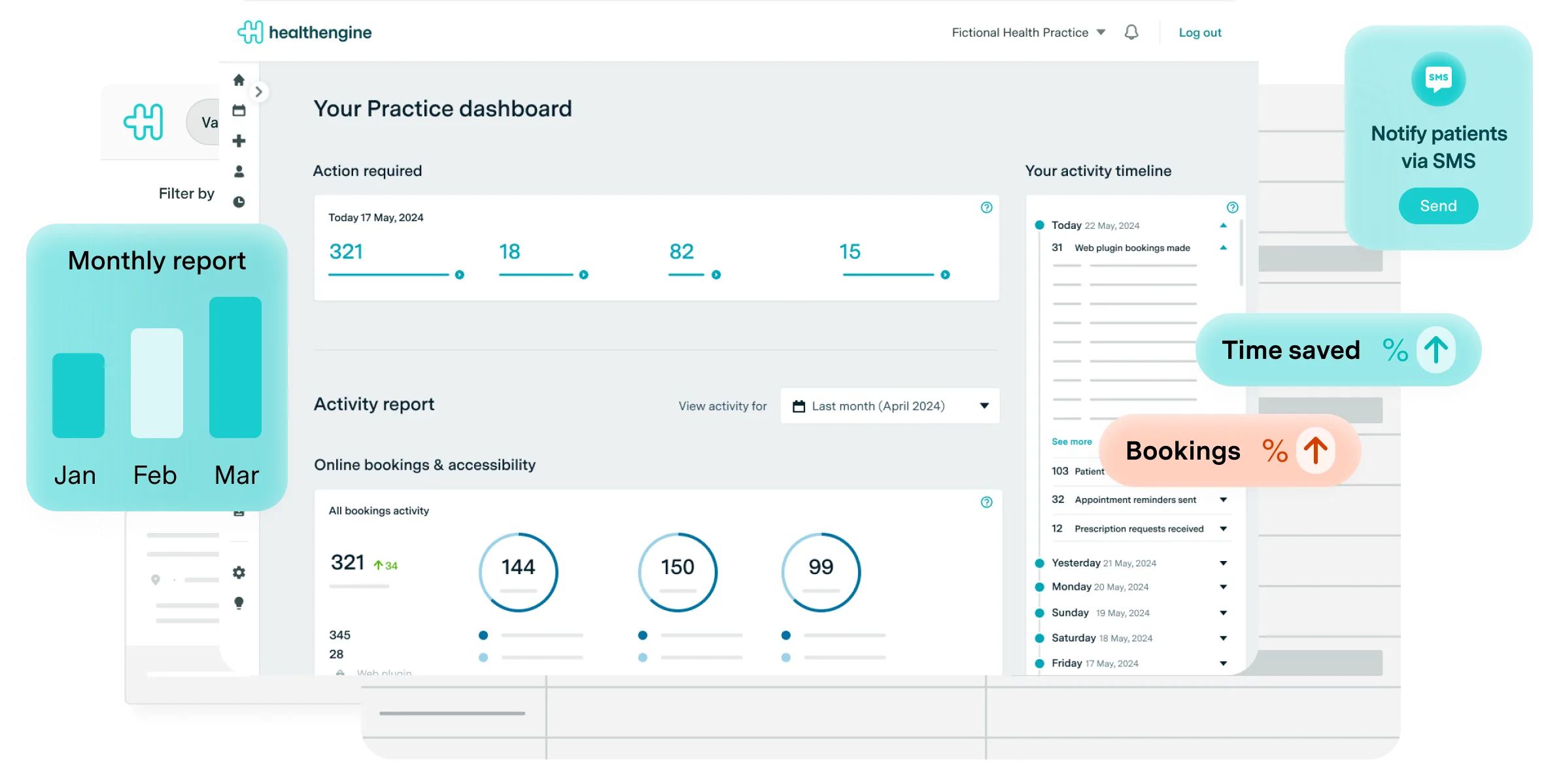Image resolution: width=1546 pixels, height=784 pixels.
Task: Expand the Saturday 18 May timeline entry
Action: [x=1223, y=638]
